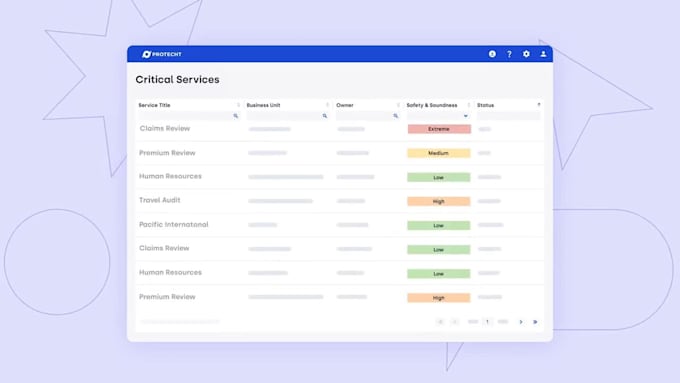The image size is (680, 383).
Task: Click the Extreme rating badge
Action: pos(439,129)
